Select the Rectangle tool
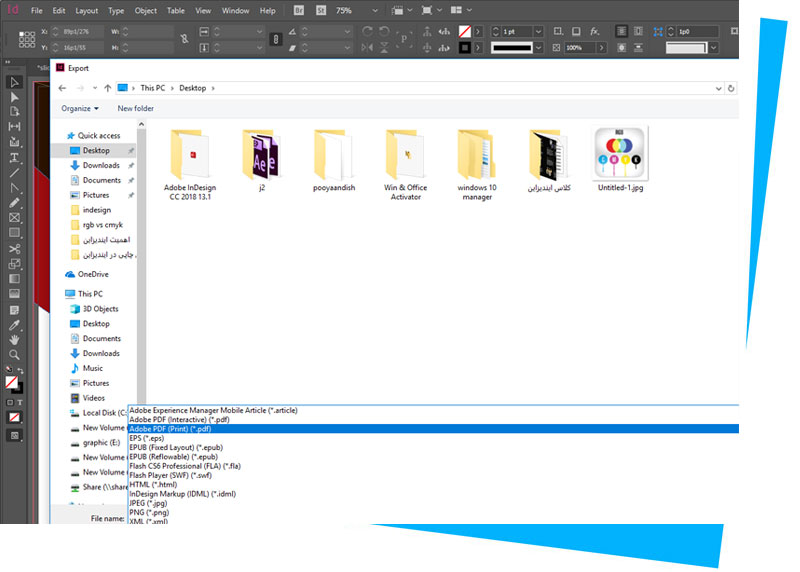 click(x=14, y=233)
